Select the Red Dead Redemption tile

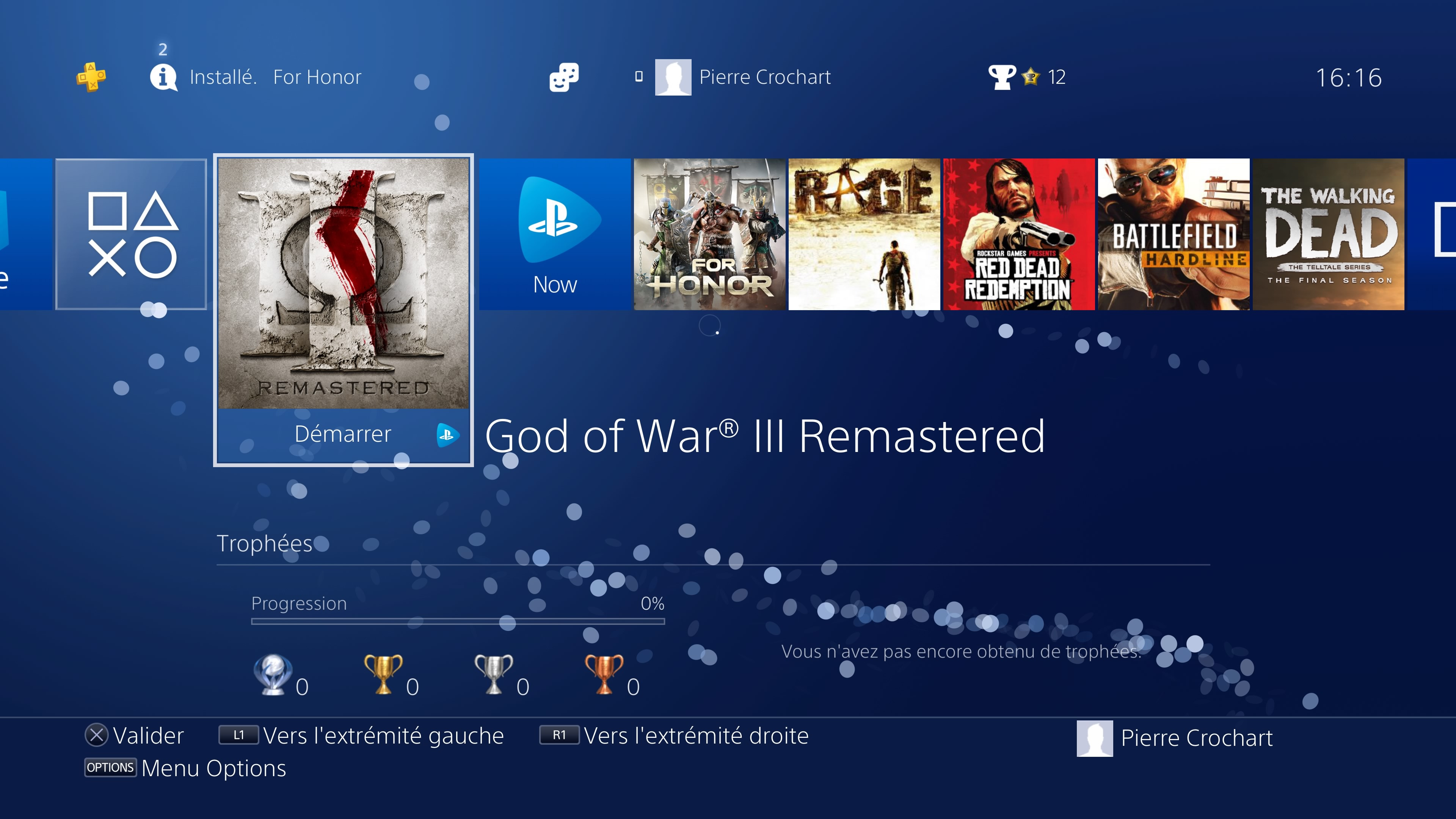1019,234
